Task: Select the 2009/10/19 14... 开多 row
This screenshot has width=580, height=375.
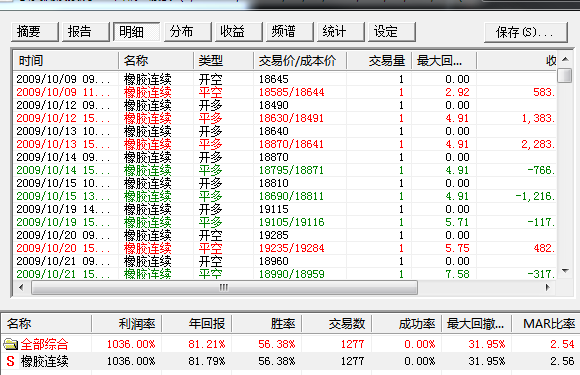Action: pyautogui.click(x=285, y=209)
